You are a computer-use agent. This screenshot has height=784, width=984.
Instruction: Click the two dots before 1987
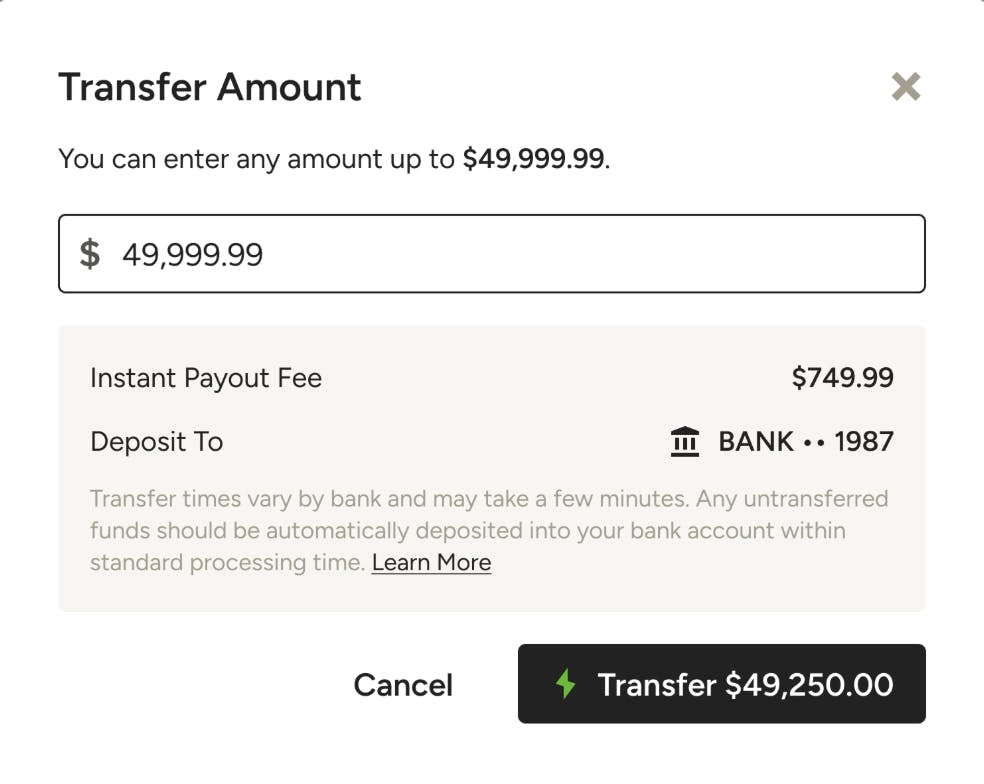click(x=814, y=442)
